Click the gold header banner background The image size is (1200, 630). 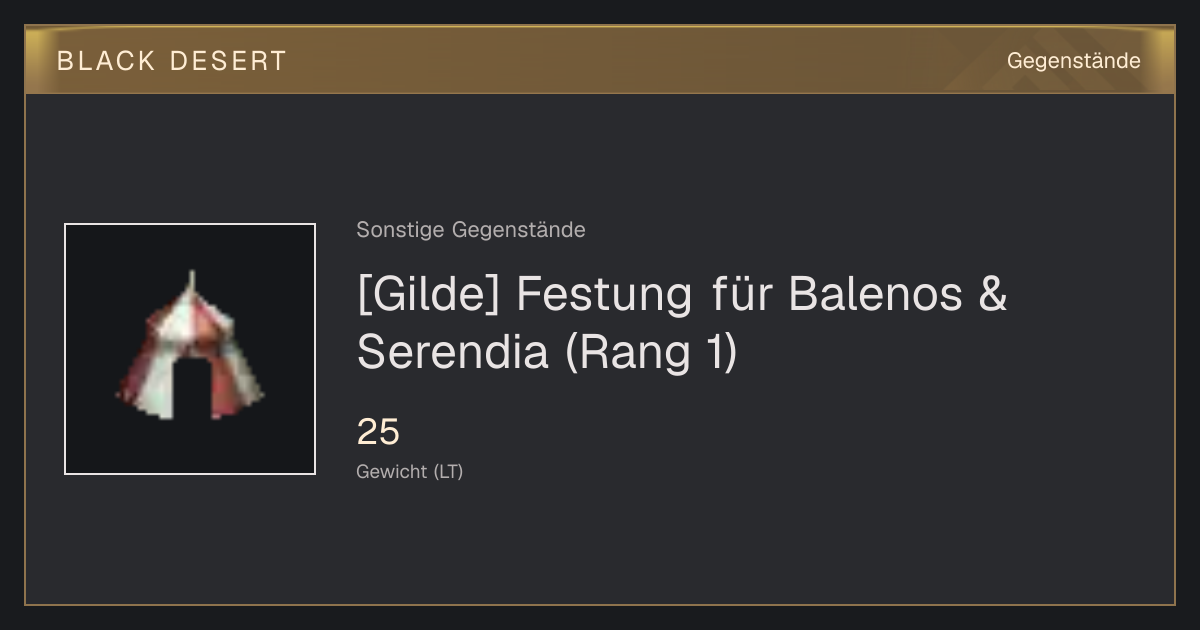600,60
